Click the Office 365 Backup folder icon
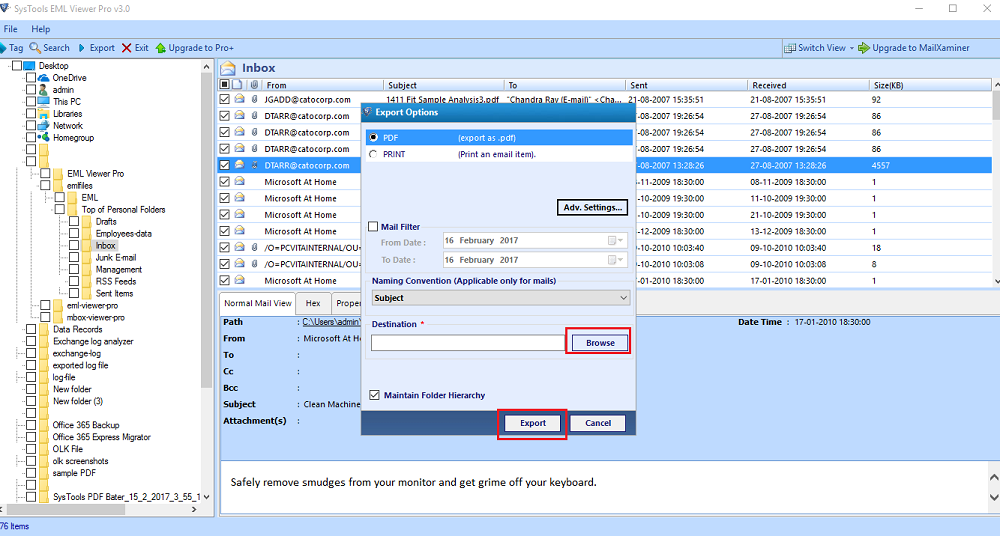Image resolution: width=1000 pixels, height=536 pixels. pyautogui.click(x=44, y=425)
